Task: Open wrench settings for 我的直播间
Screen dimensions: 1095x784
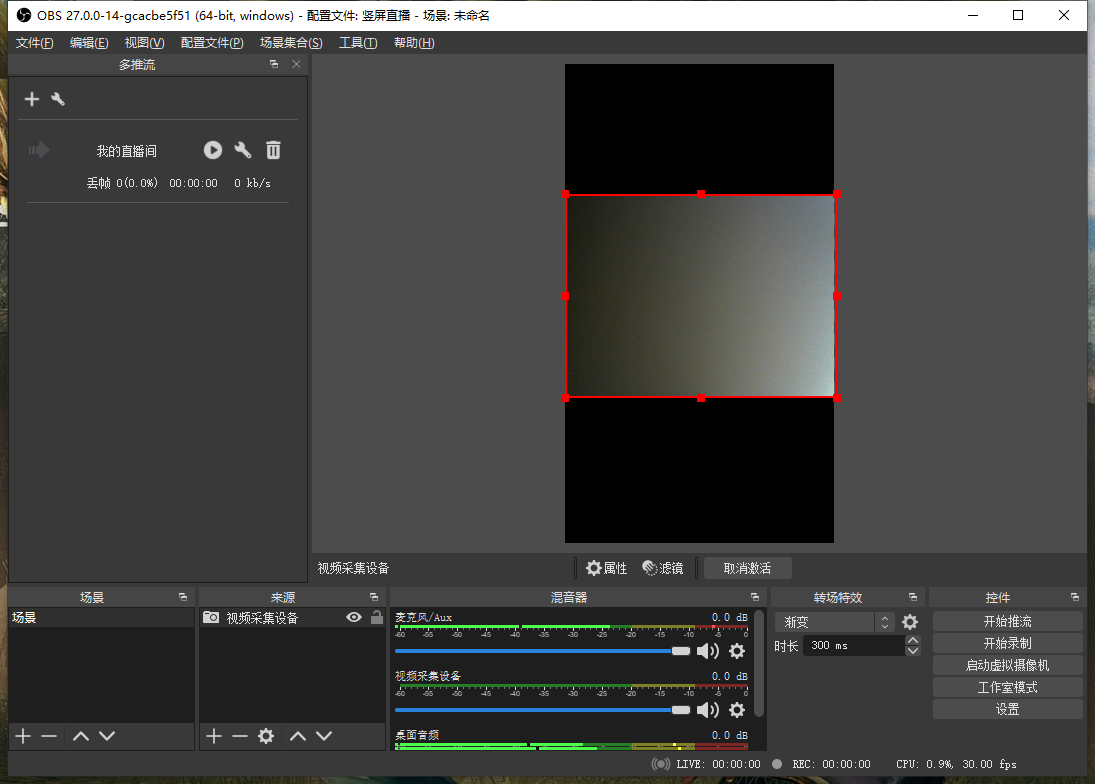Action: click(243, 150)
